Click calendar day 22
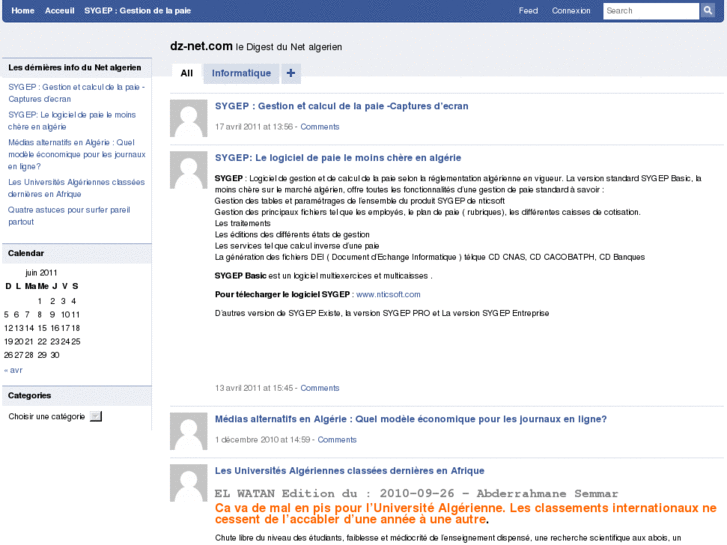 [x=42, y=341]
